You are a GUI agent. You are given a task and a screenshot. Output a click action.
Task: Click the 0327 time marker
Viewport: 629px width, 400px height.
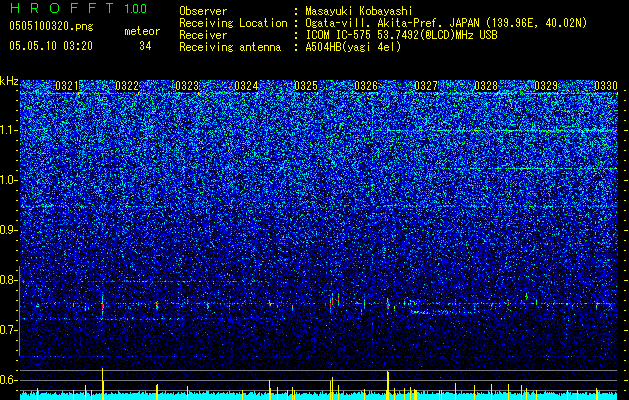(x=426, y=86)
